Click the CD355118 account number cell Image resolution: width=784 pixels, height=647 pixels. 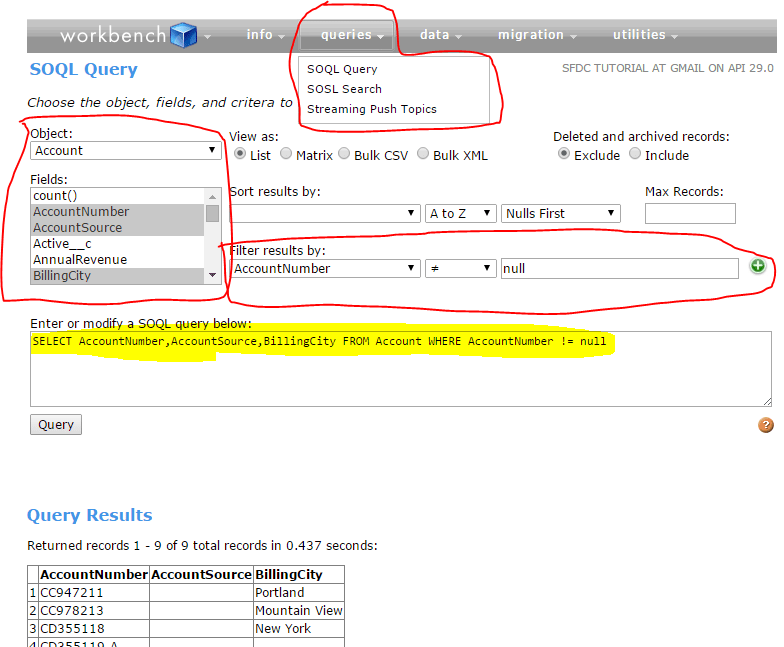click(94, 628)
